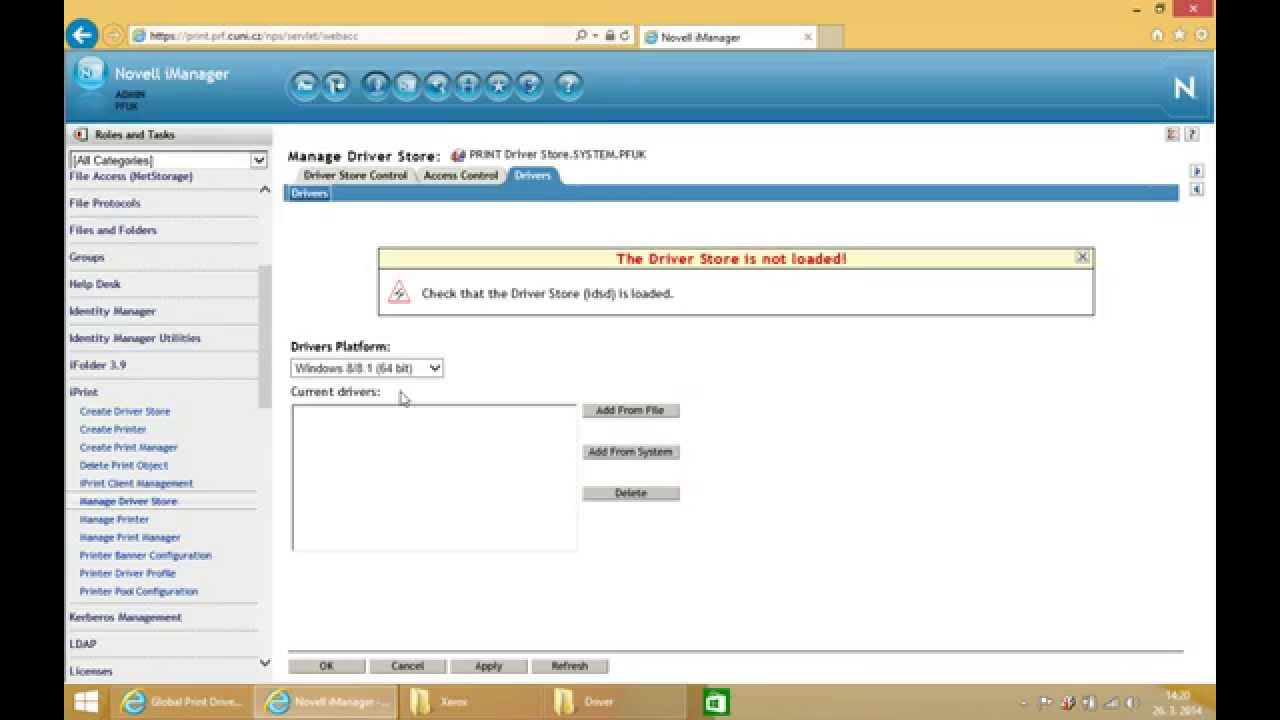Click the Exit icon in iManager toolbar

click(x=335, y=86)
